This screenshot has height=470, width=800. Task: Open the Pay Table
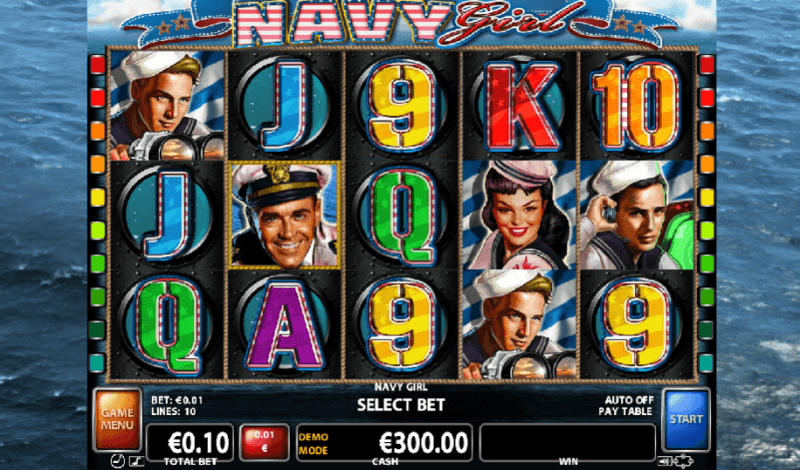625,411
